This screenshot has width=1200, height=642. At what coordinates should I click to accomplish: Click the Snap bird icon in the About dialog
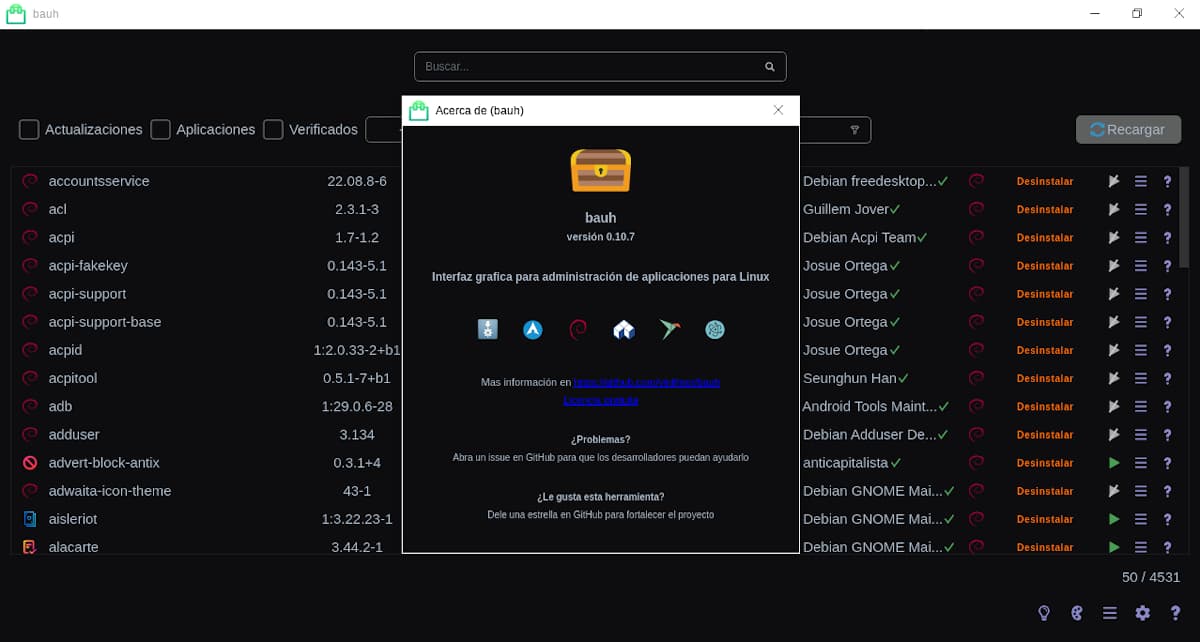pos(669,329)
